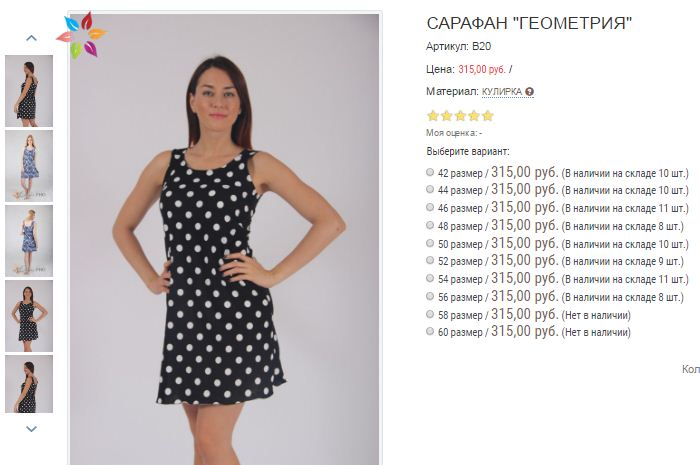Rate the product with the fifth star
The image size is (700, 465).
(488, 116)
